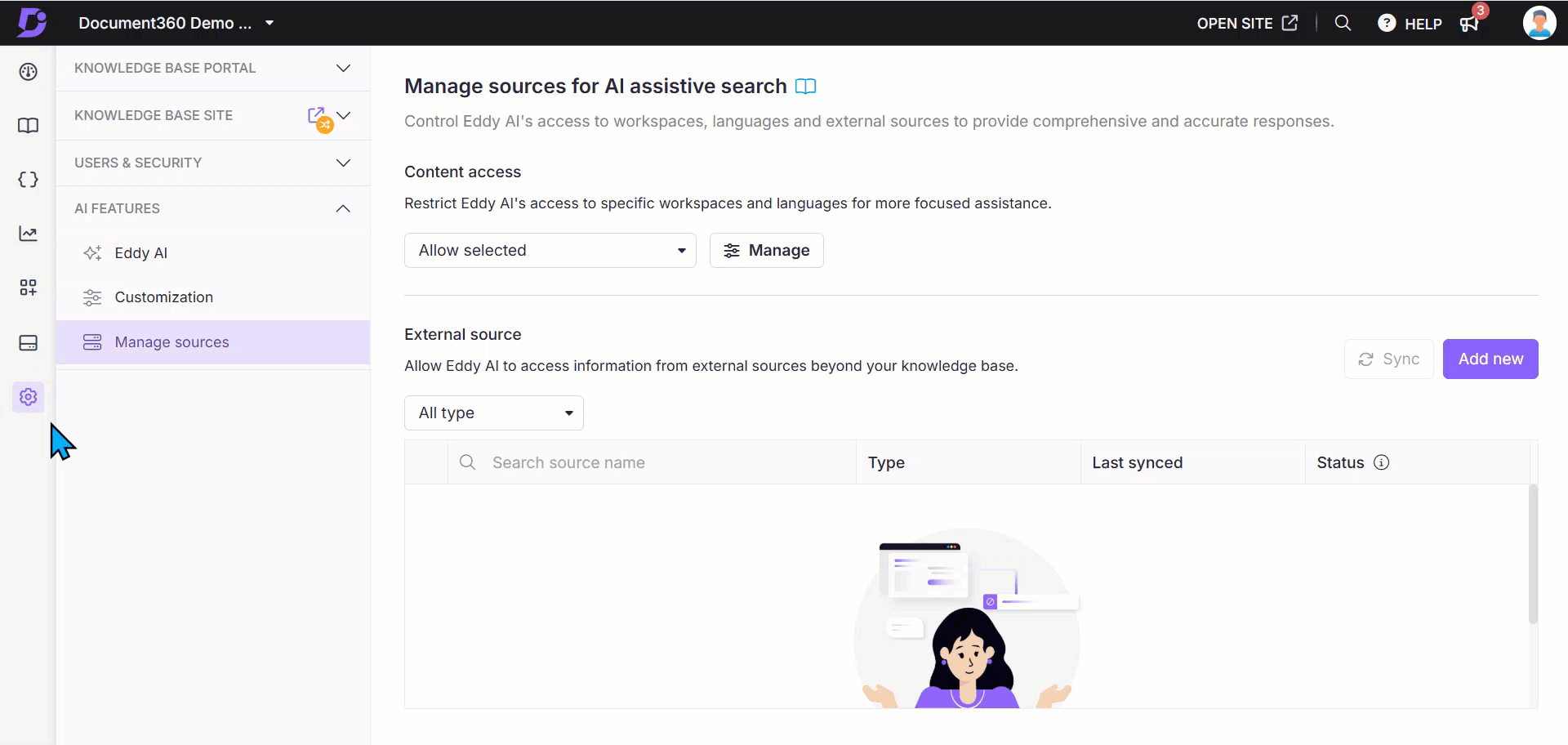Screen dimensions: 1568x745
Task: Open the user profile avatar
Action: pyautogui.click(x=1539, y=23)
